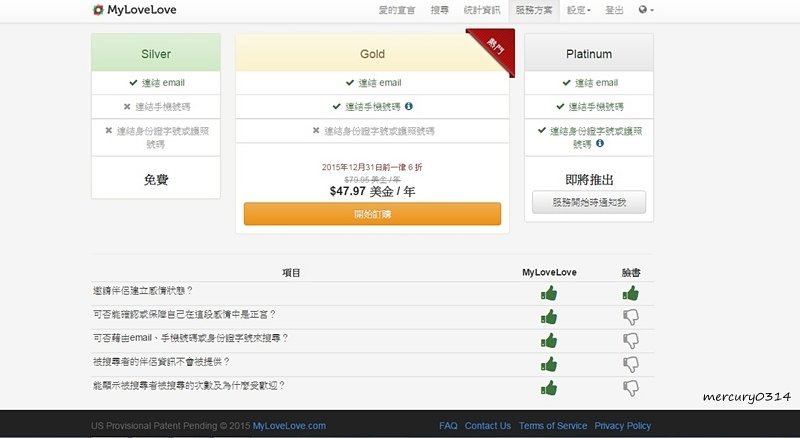This screenshot has height=438, width=800.
Task: Click the X mark beside Silver 身份證字號
Action: pos(109,131)
